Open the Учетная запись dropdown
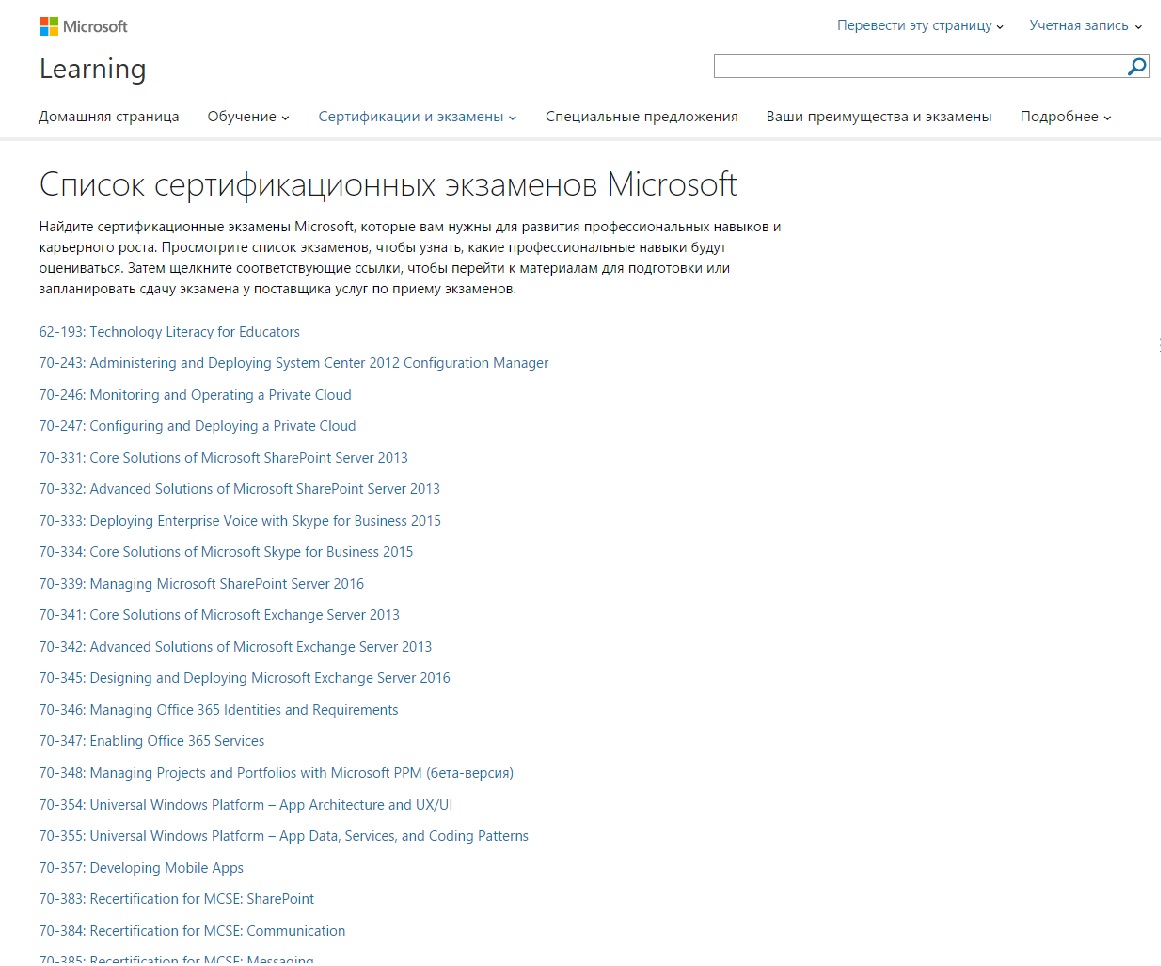Viewport: 1161px width, 966px height. 1085,25
